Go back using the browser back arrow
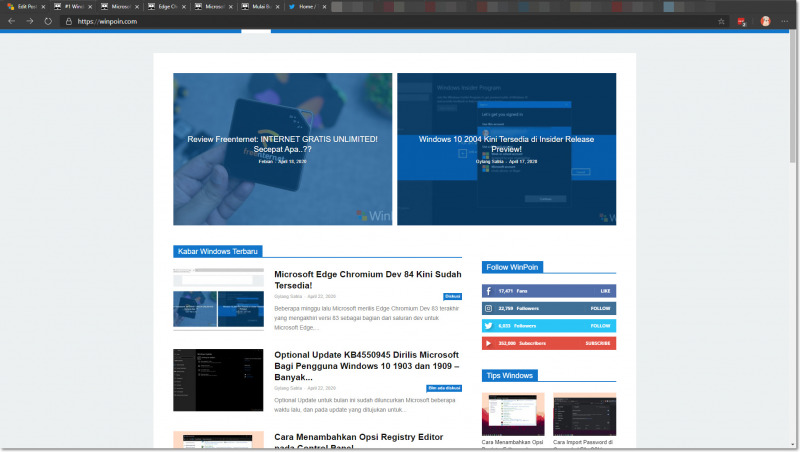The image size is (800, 452). click(x=11, y=21)
